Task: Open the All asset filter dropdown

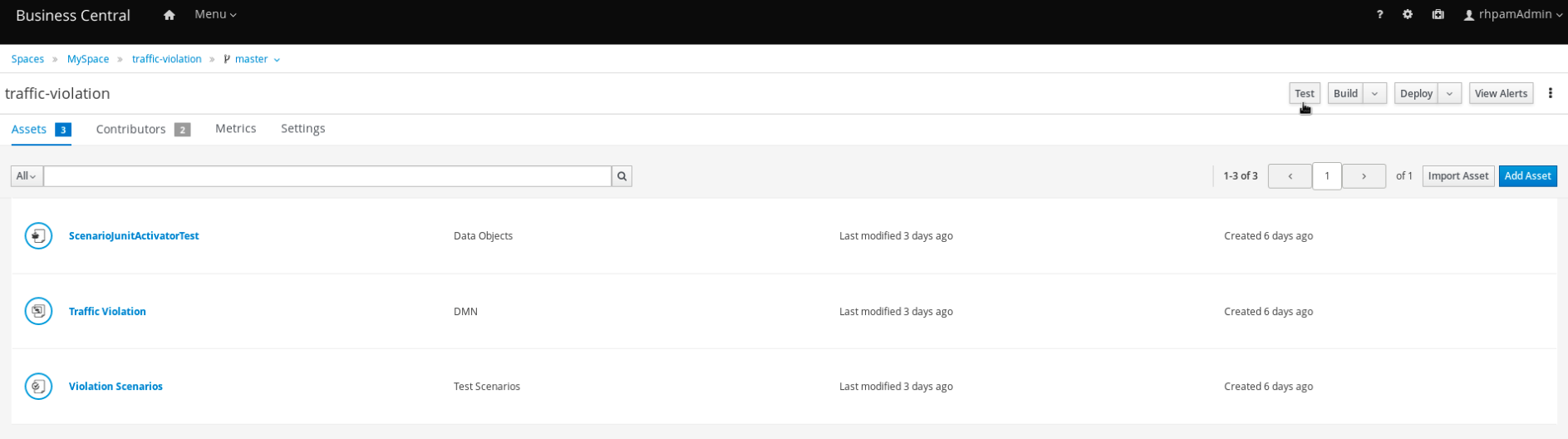Action: tap(27, 176)
